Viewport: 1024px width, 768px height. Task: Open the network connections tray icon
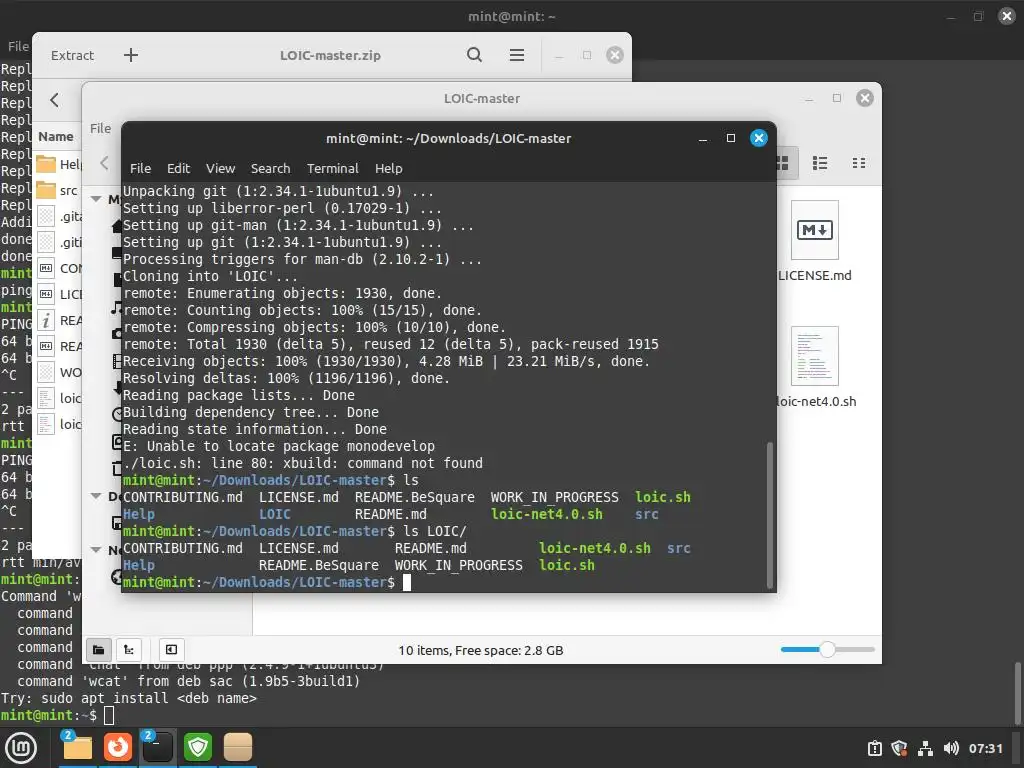coord(925,748)
